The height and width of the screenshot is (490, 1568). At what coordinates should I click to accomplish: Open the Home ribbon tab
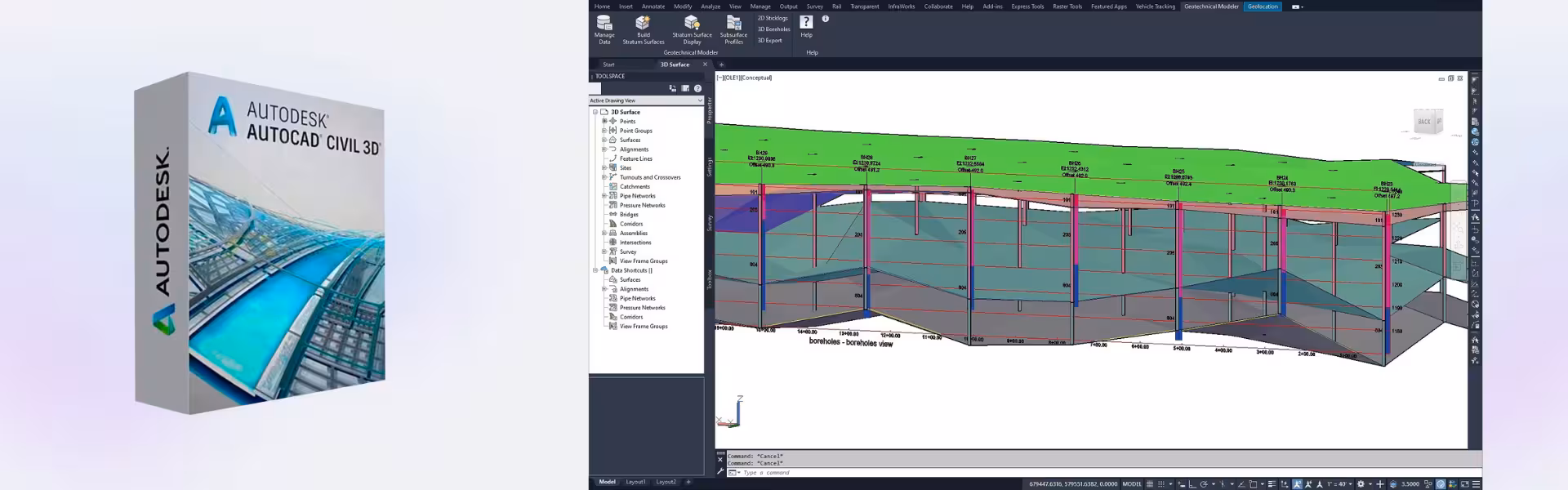pos(602,7)
